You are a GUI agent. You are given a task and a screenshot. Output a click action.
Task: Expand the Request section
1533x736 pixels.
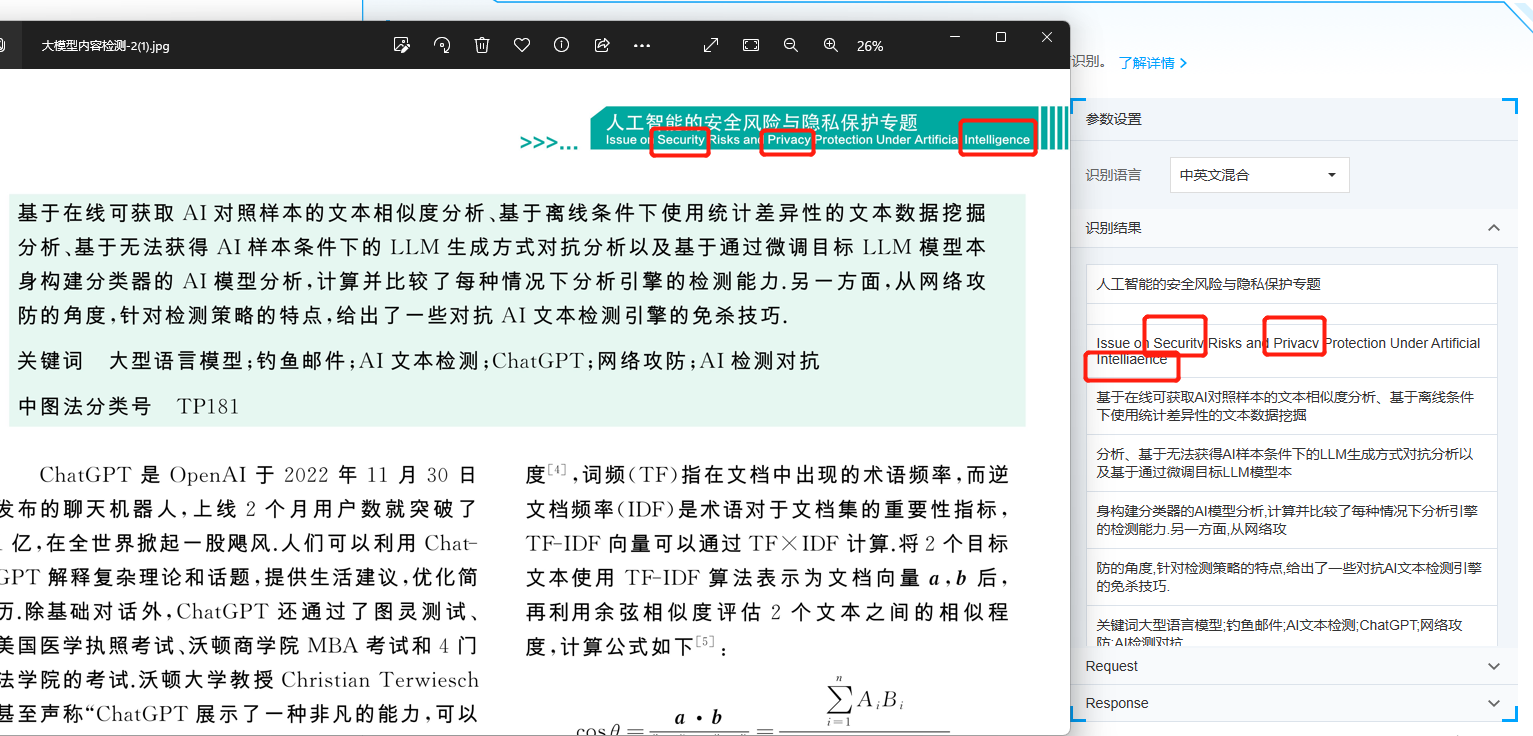1493,666
